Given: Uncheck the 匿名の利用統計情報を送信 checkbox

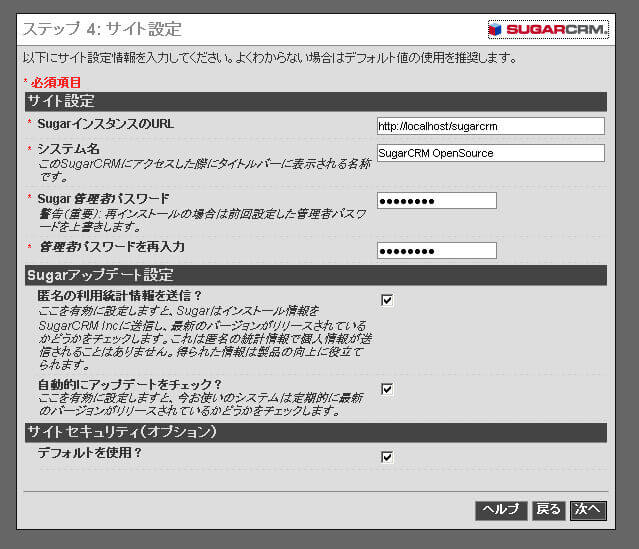Looking at the screenshot, I should point(387,300).
